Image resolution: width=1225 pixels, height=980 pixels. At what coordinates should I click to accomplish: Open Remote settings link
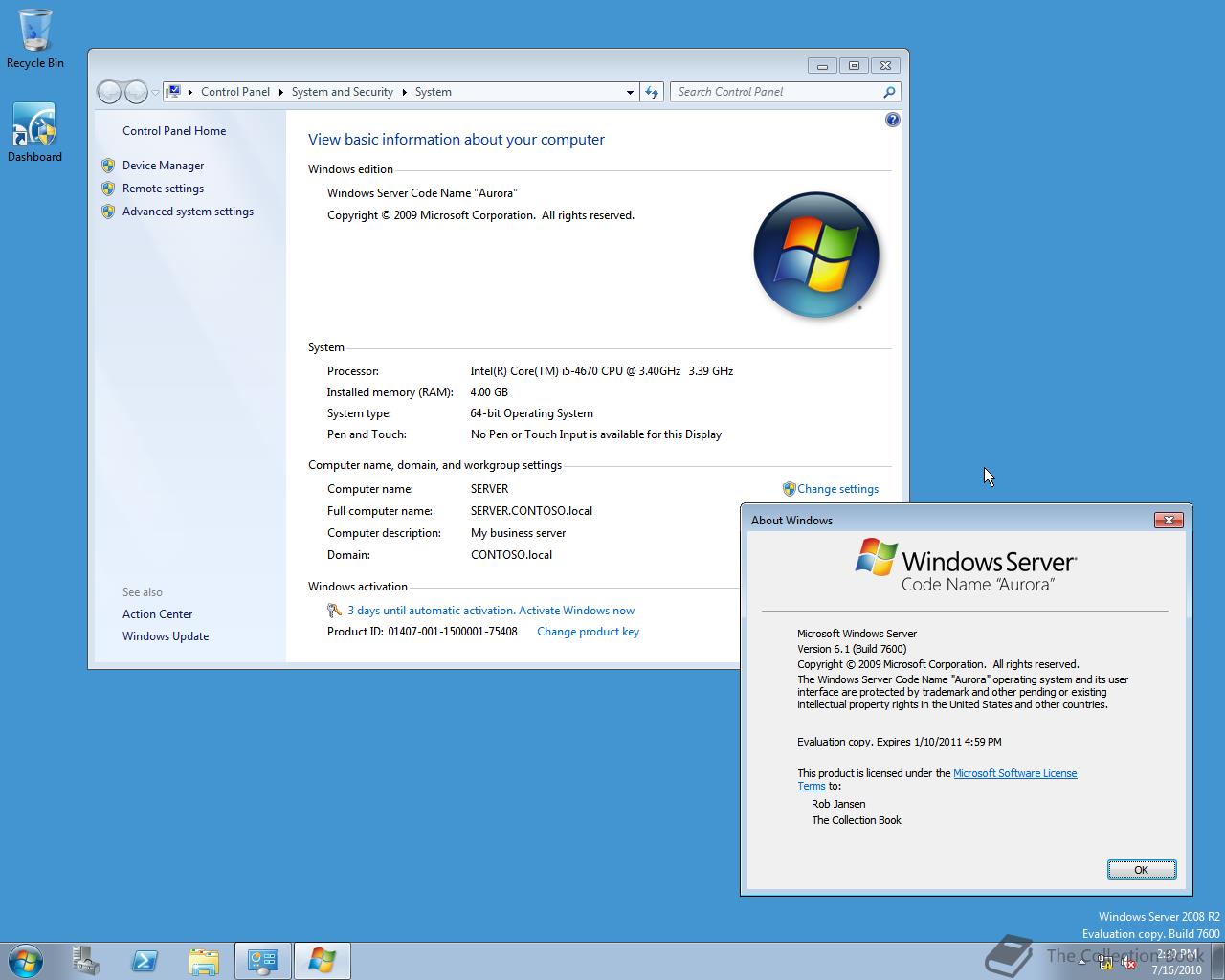coord(163,189)
